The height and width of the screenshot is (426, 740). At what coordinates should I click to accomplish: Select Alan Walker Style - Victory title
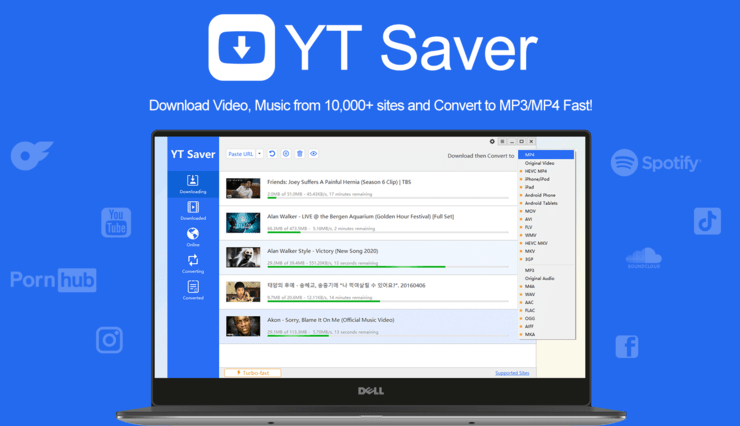(322, 251)
